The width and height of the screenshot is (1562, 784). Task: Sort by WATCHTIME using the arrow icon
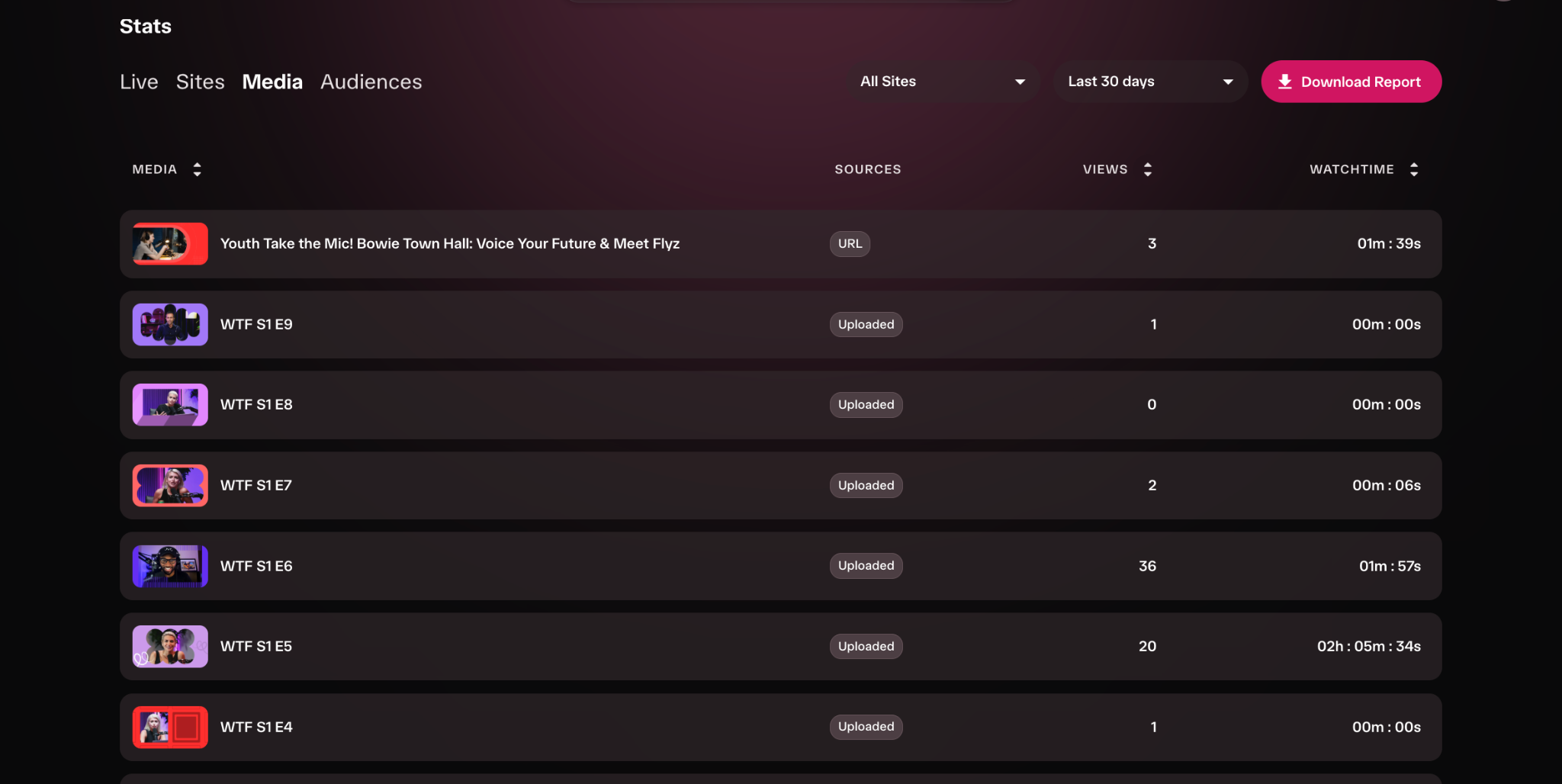point(1414,169)
